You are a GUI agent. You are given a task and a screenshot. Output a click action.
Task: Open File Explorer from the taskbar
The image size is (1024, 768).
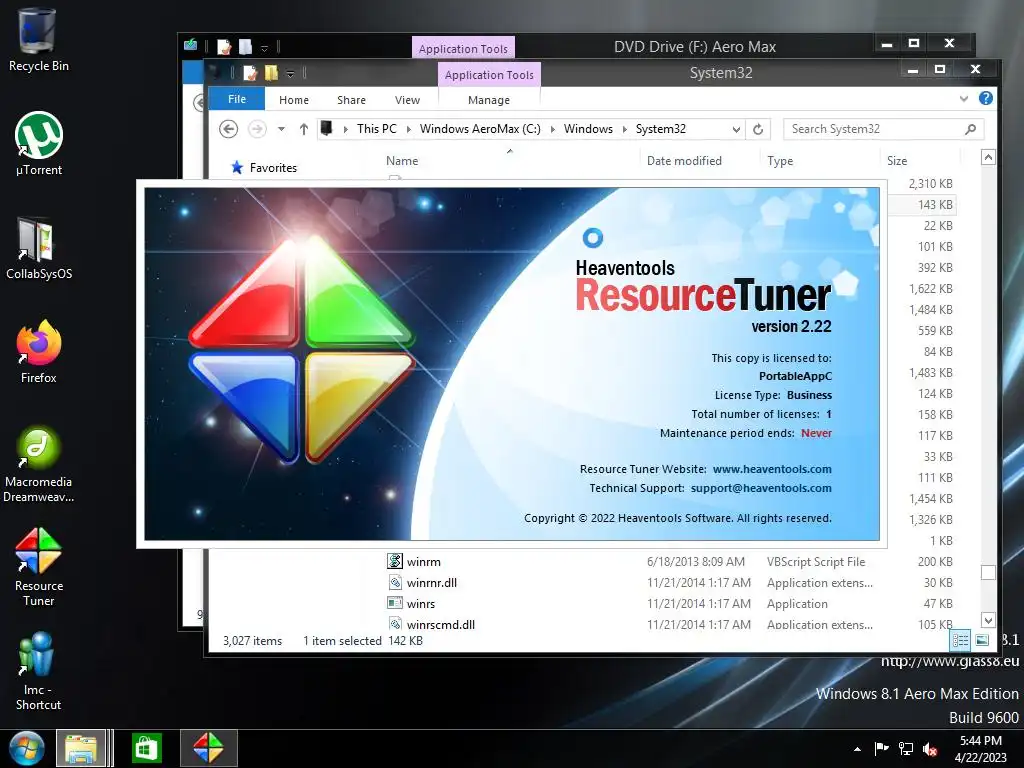(x=81, y=748)
